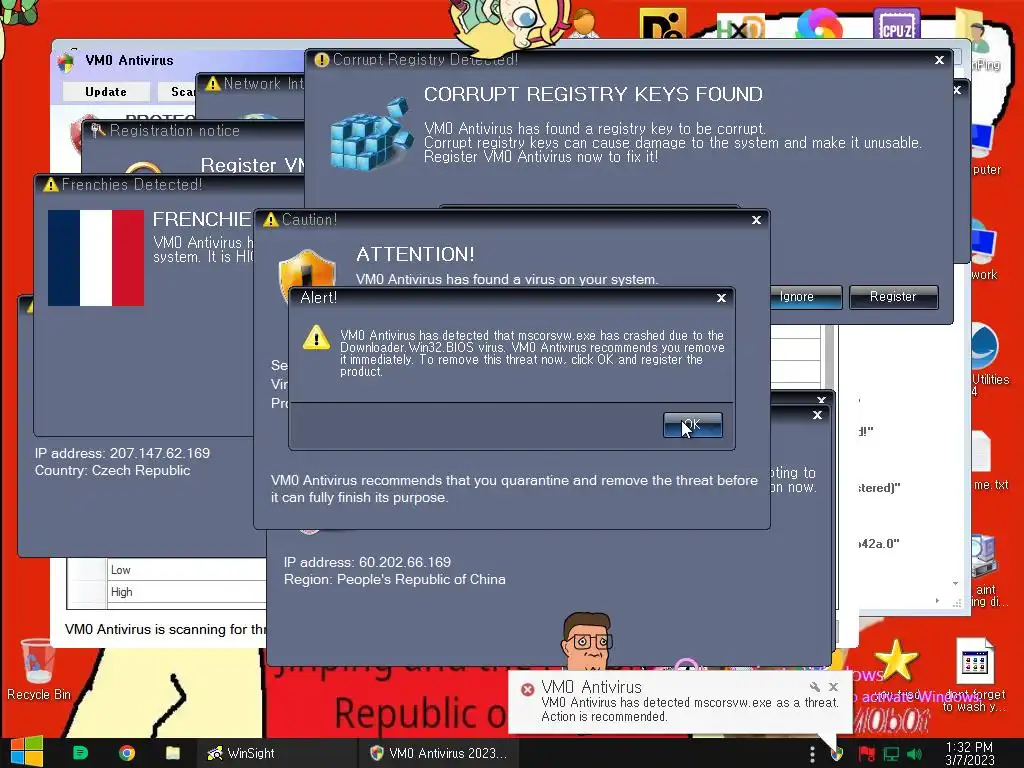1024x768 pixels.
Task: Click the Caution title warning icon
Action: point(270,220)
